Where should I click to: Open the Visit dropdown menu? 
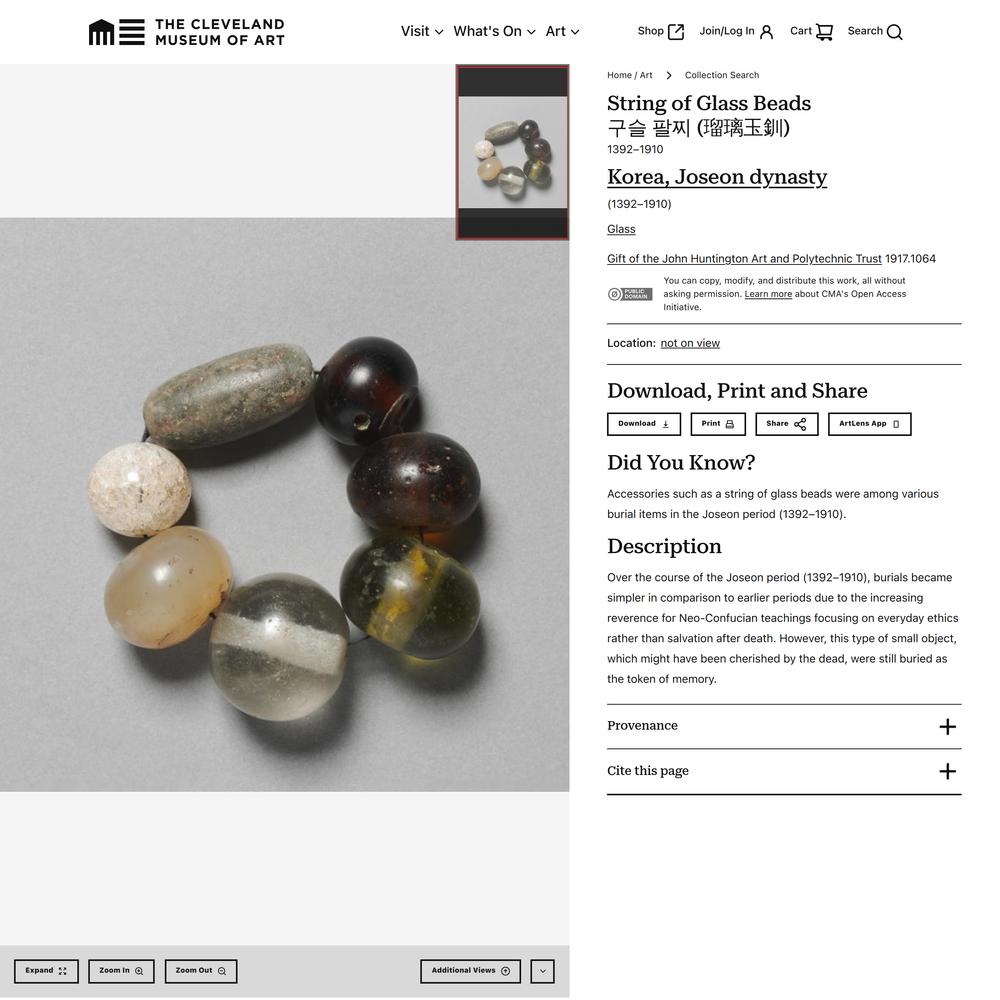pyautogui.click(x=422, y=31)
